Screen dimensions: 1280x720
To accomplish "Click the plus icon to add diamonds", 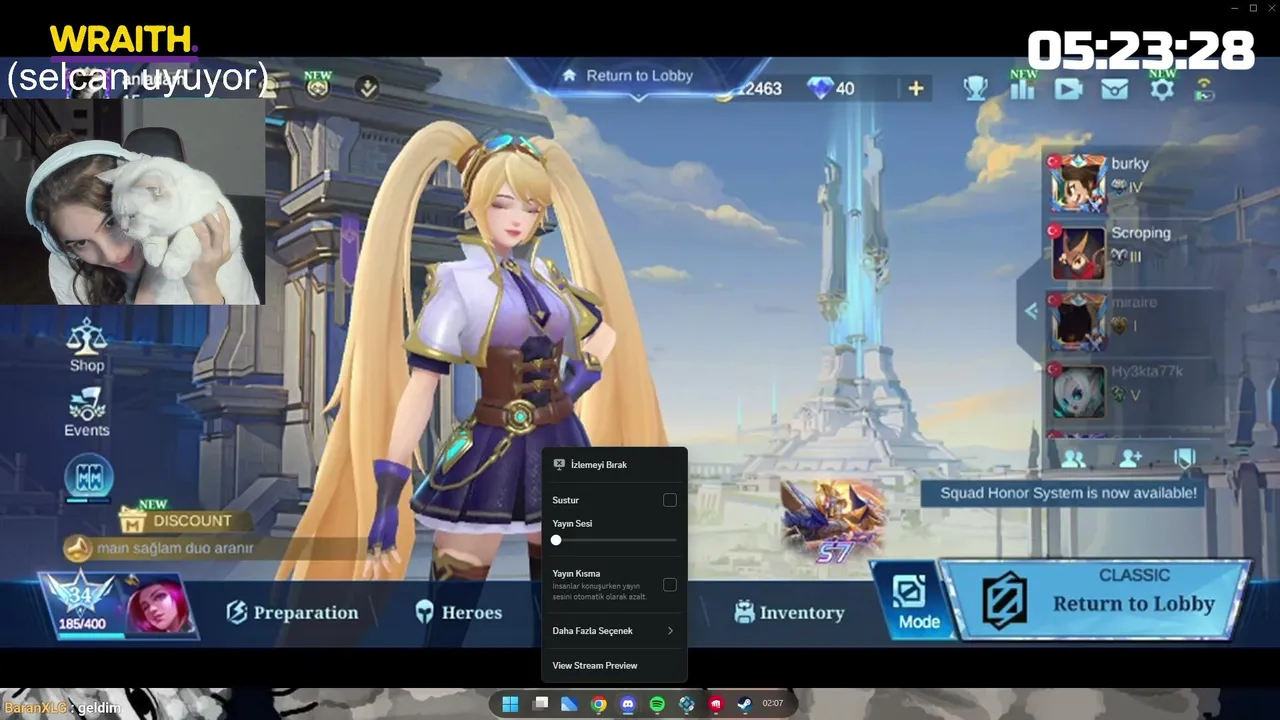I will click(915, 89).
